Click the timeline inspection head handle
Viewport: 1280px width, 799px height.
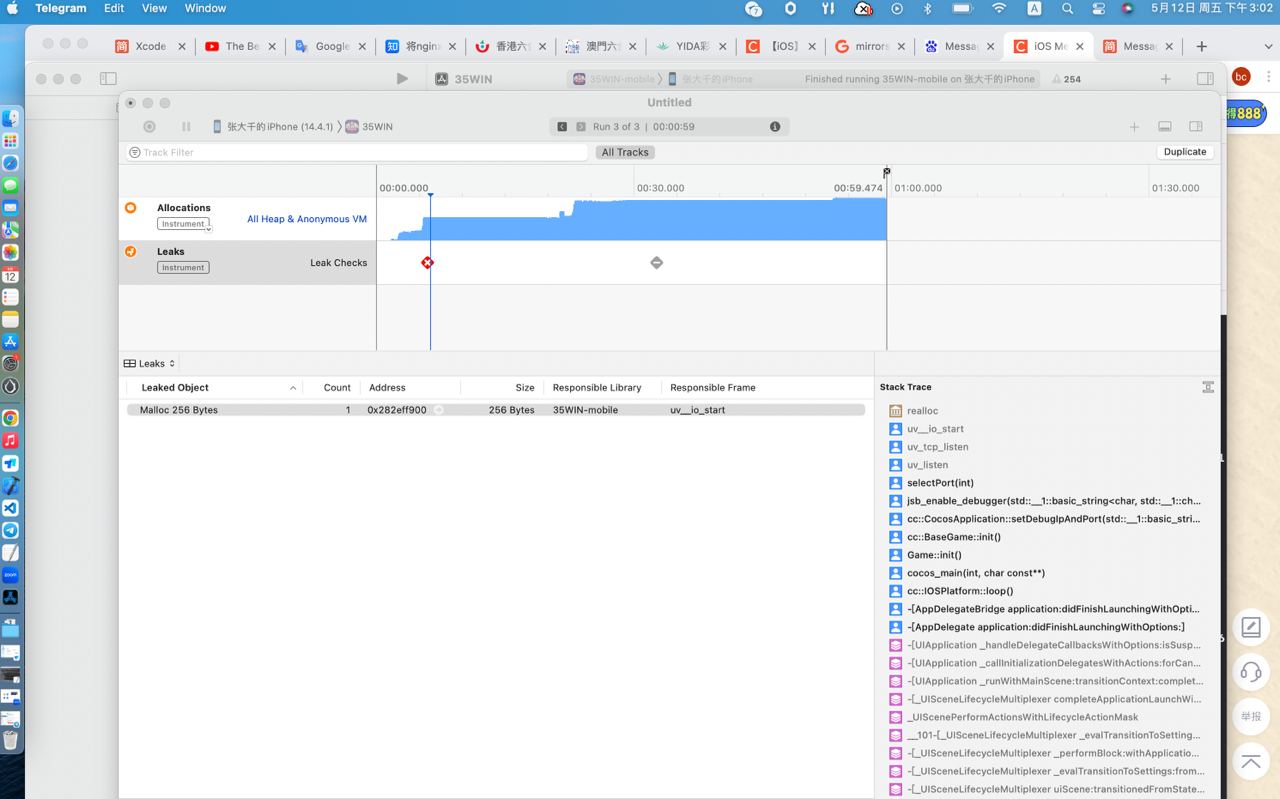click(430, 195)
